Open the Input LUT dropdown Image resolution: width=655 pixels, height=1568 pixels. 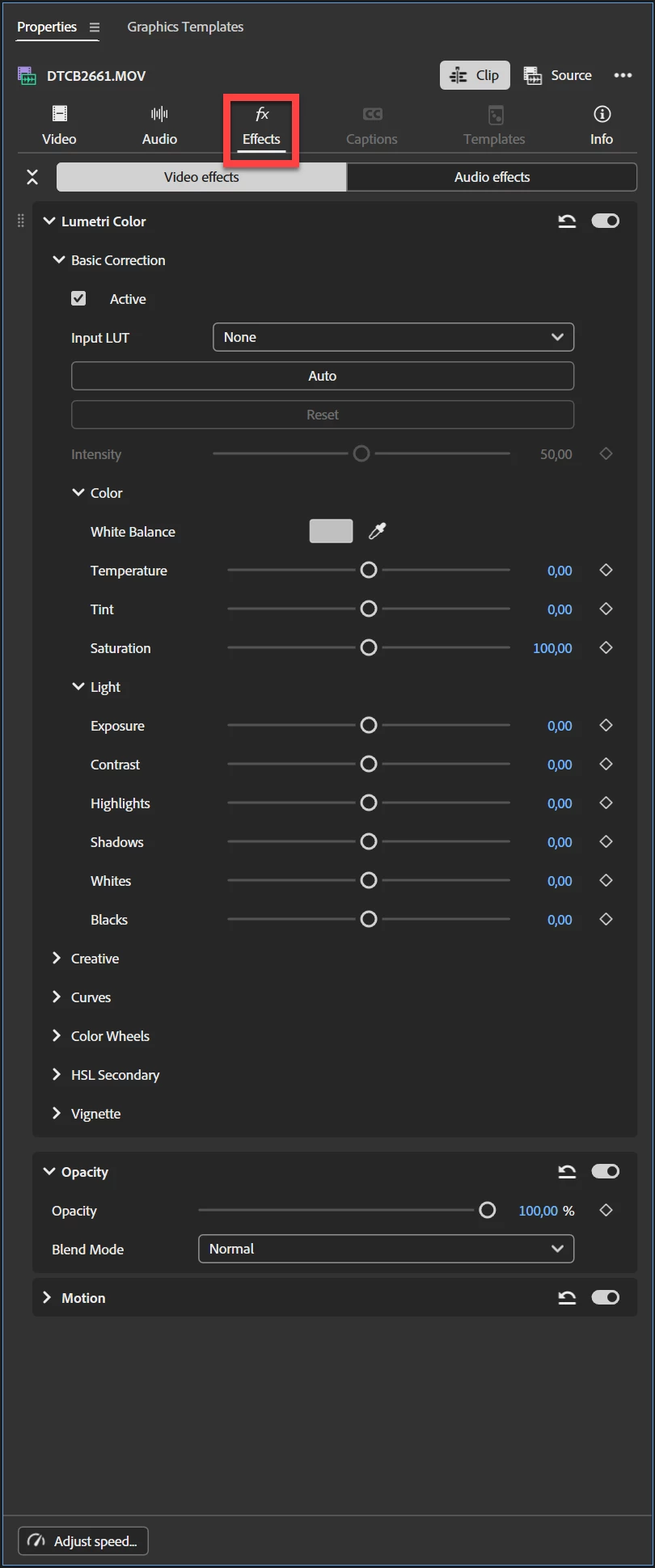click(393, 337)
